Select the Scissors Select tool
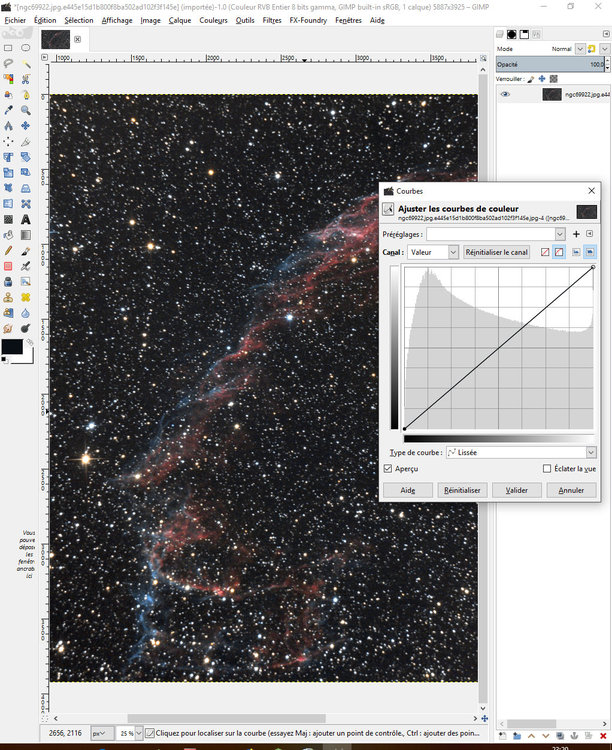 point(25,79)
